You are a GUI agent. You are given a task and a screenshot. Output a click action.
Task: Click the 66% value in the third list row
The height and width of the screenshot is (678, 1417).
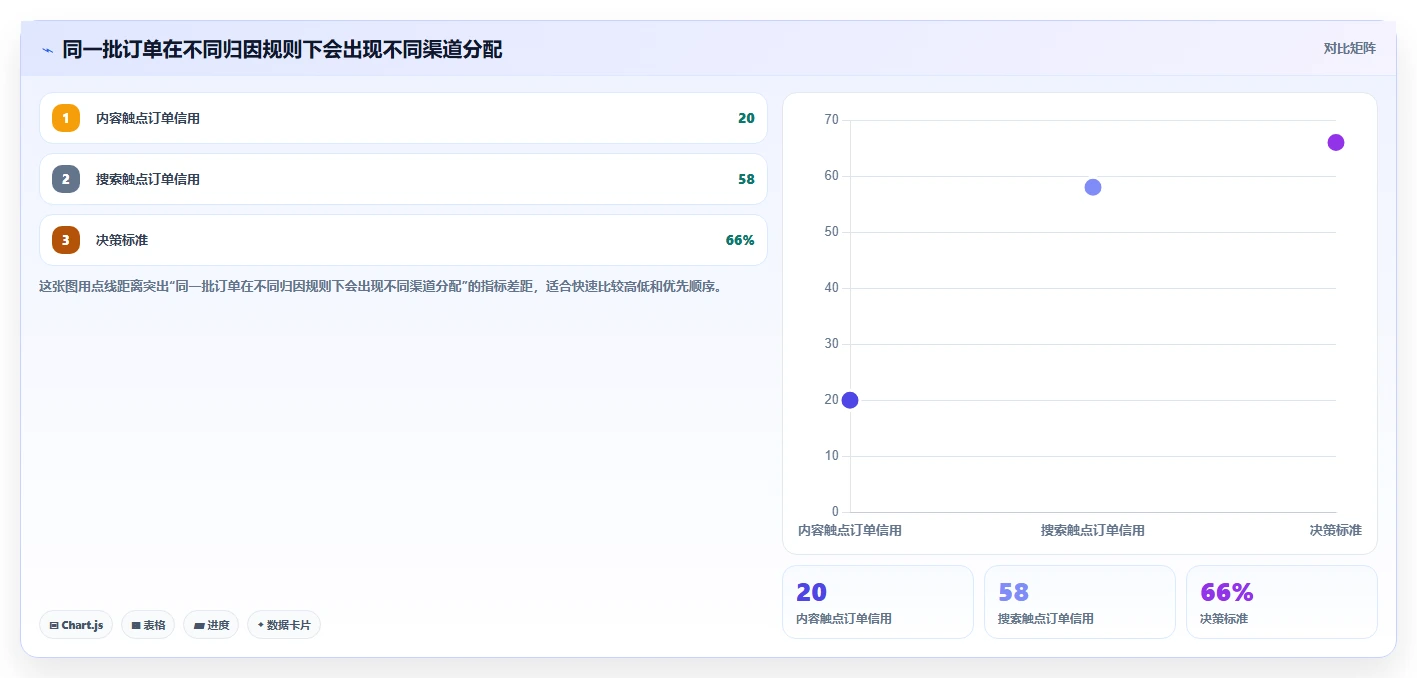pos(740,240)
